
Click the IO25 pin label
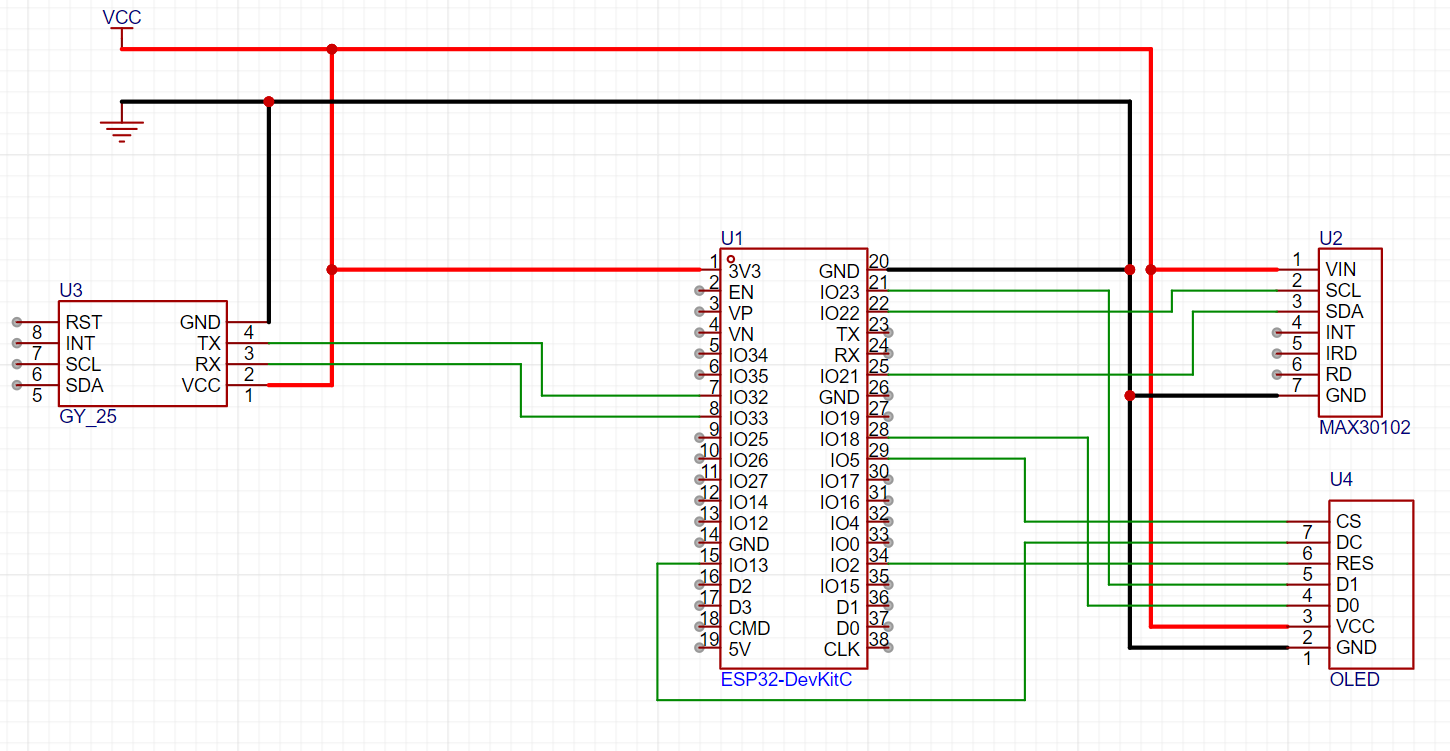(748, 439)
